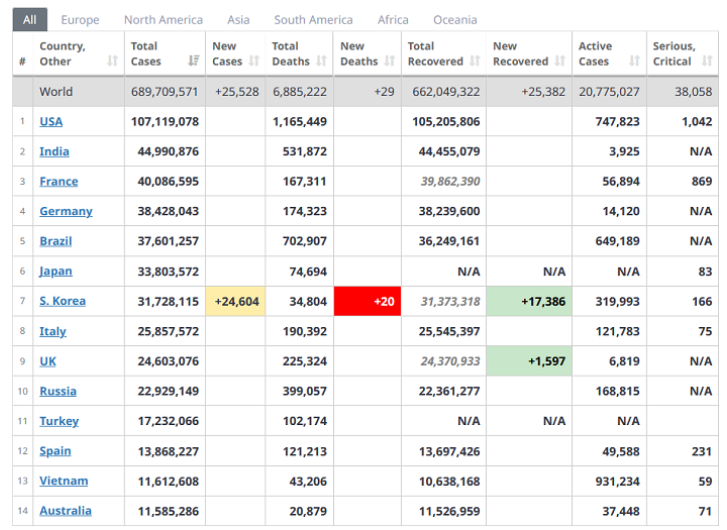Click Spain serious critical 231
Image resolution: width=727 pixels, height=530 pixels.
pos(702,451)
